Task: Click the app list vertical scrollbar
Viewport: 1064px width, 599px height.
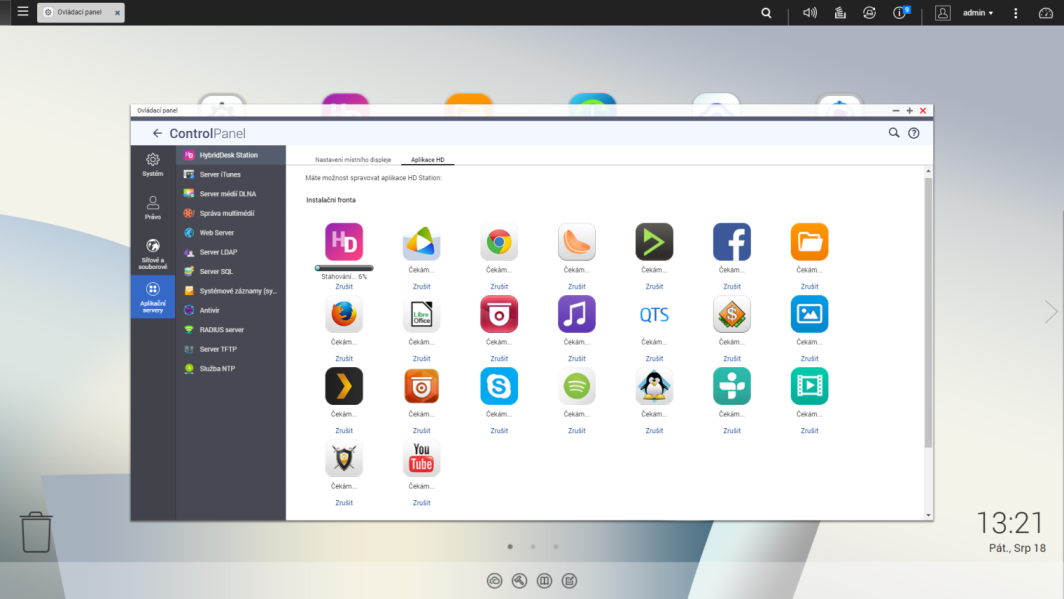Action: [928, 312]
